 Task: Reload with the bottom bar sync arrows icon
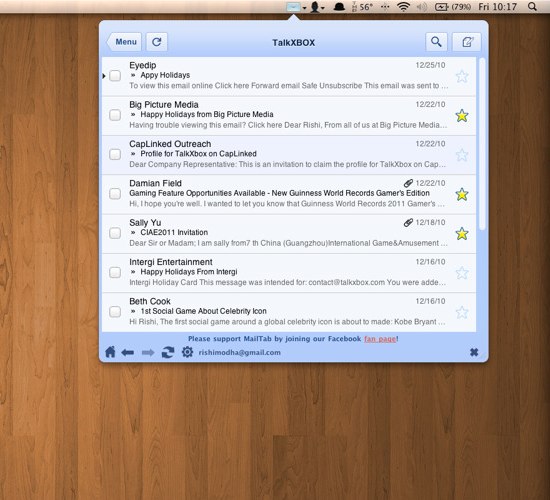(168, 352)
